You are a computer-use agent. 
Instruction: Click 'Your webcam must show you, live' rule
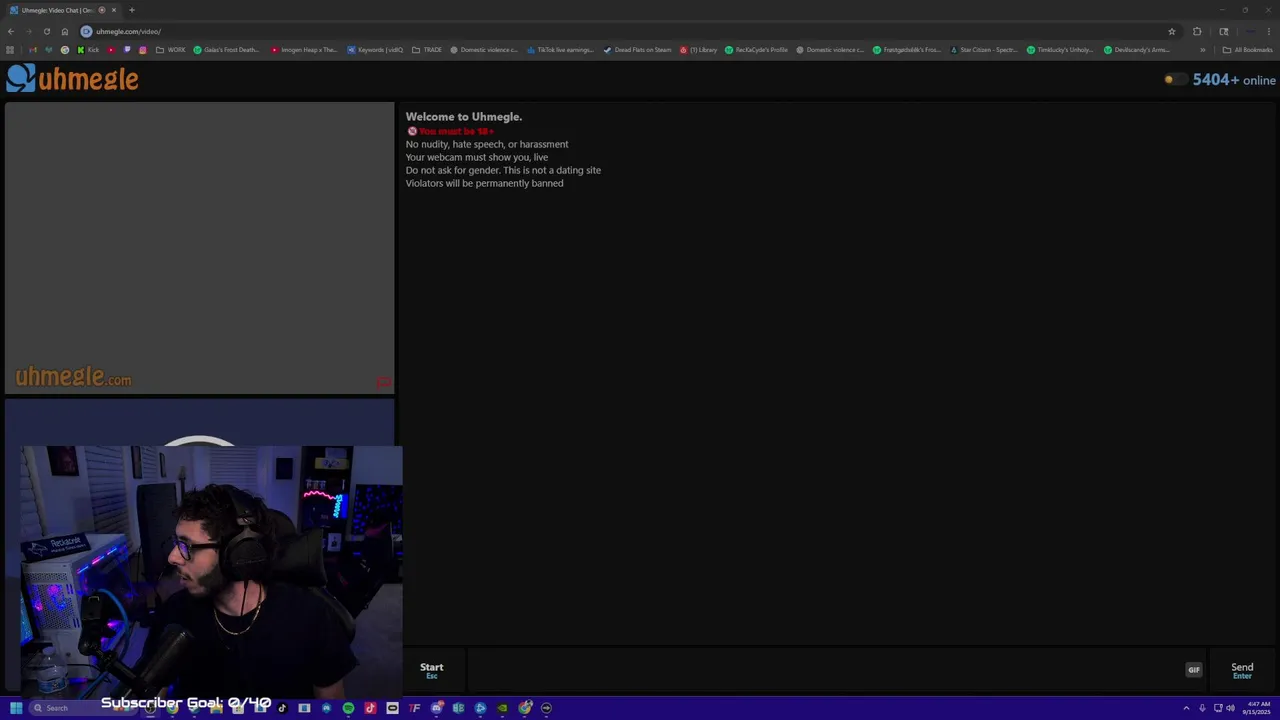point(477,157)
